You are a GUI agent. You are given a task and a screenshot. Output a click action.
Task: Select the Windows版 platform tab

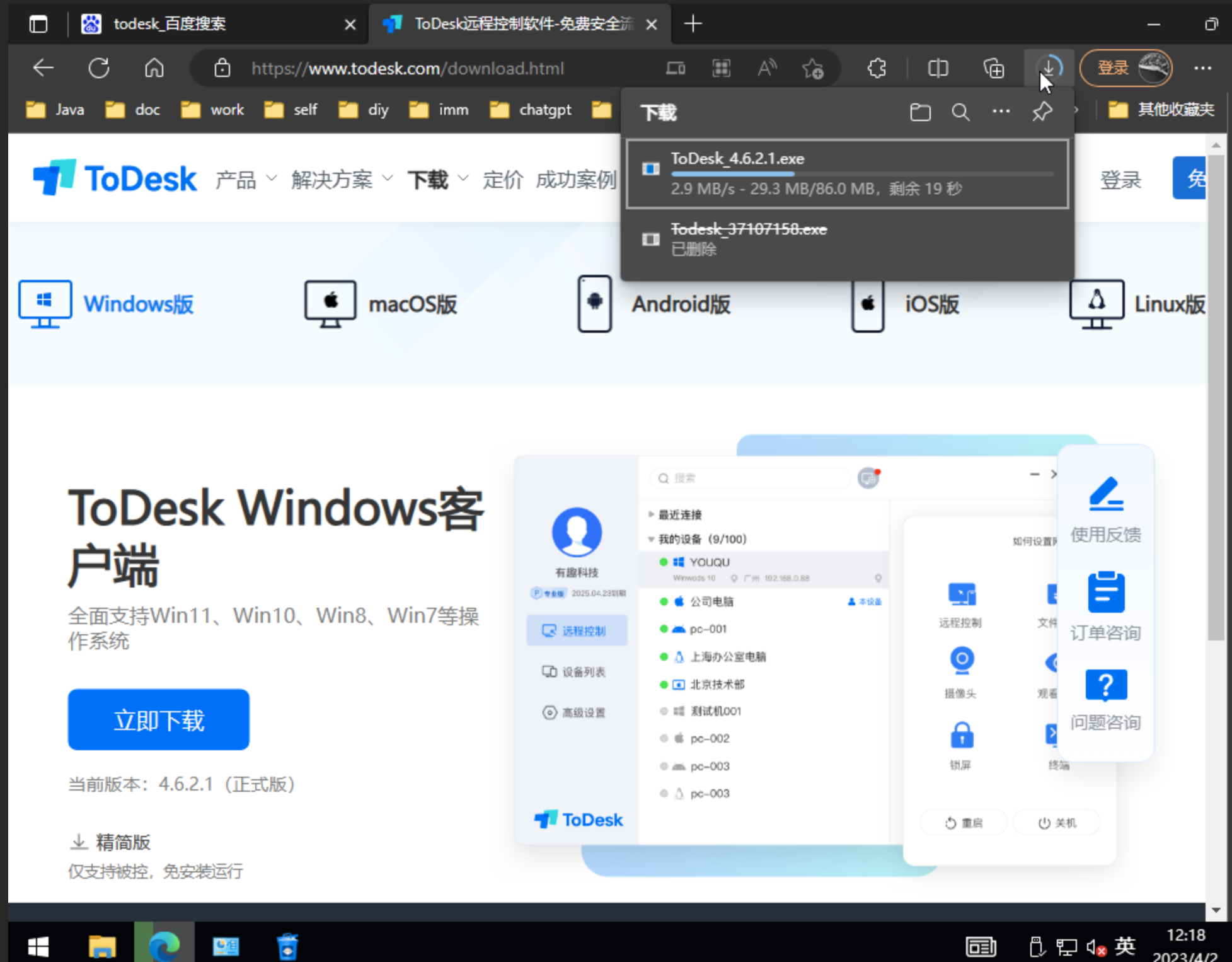pos(107,304)
